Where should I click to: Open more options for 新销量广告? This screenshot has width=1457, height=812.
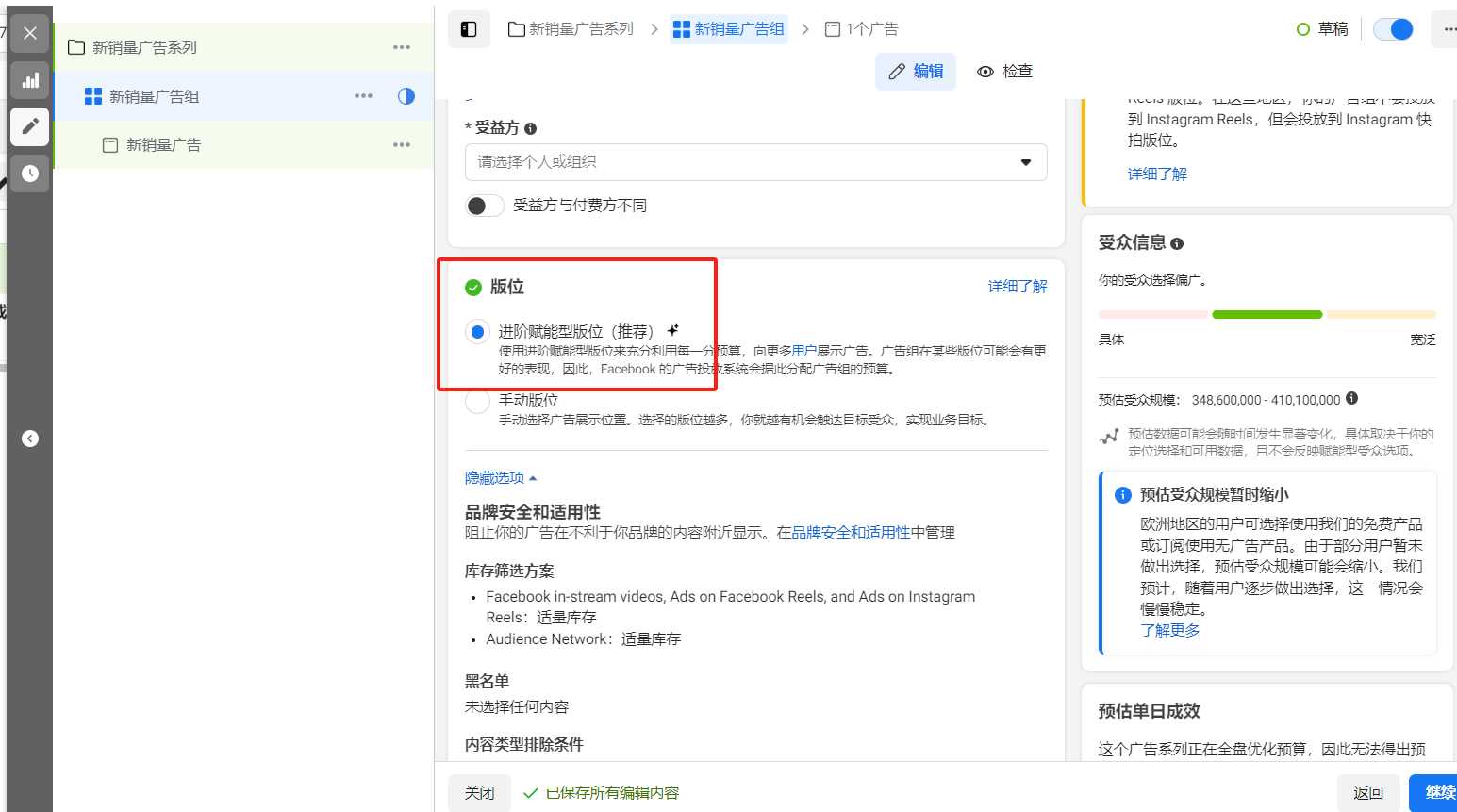[x=402, y=145]
